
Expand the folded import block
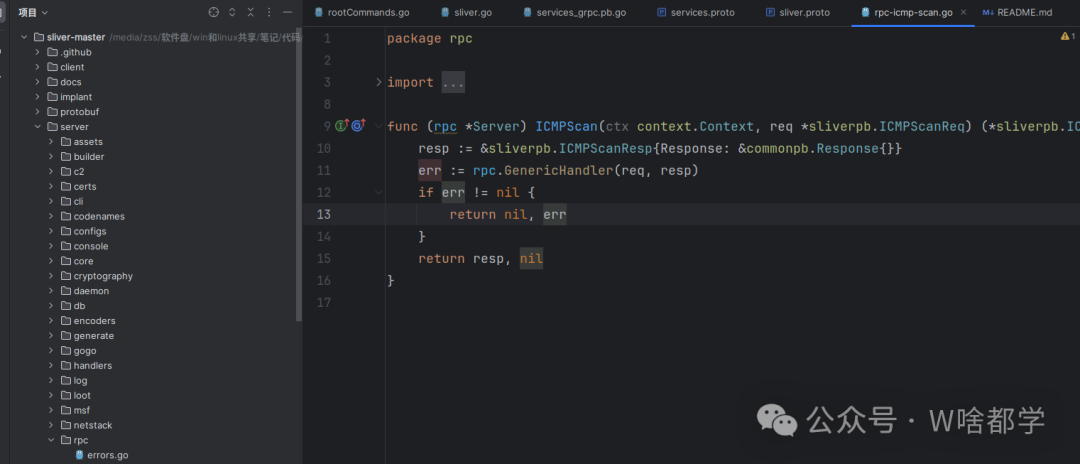[x=379, y=82]
